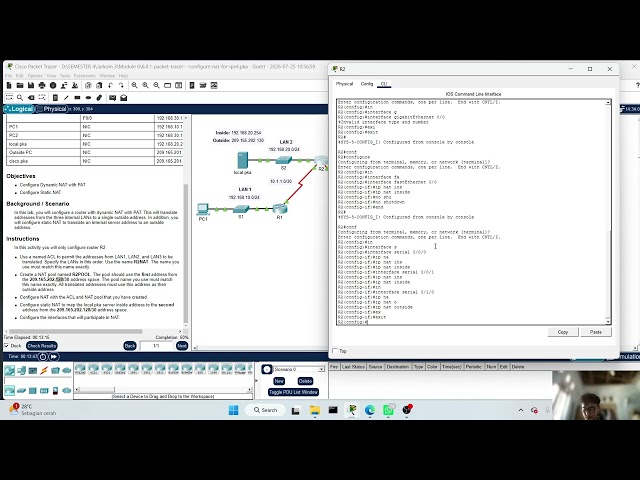Click the Fast Forward Time button
The height and width of the screenshot is (480, 640).
click(x=54, y=357)
